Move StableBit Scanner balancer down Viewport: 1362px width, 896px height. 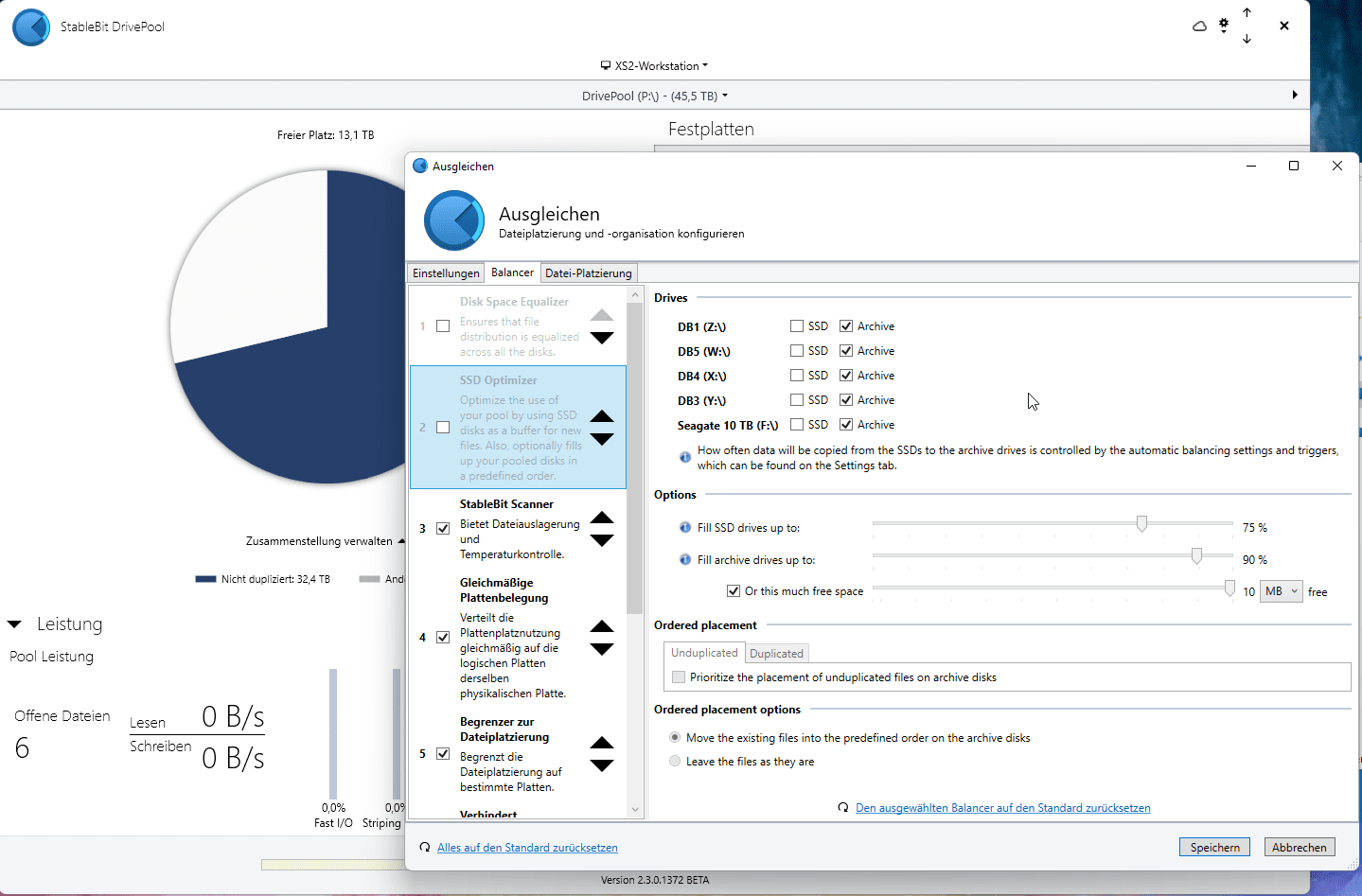(602, 540)
